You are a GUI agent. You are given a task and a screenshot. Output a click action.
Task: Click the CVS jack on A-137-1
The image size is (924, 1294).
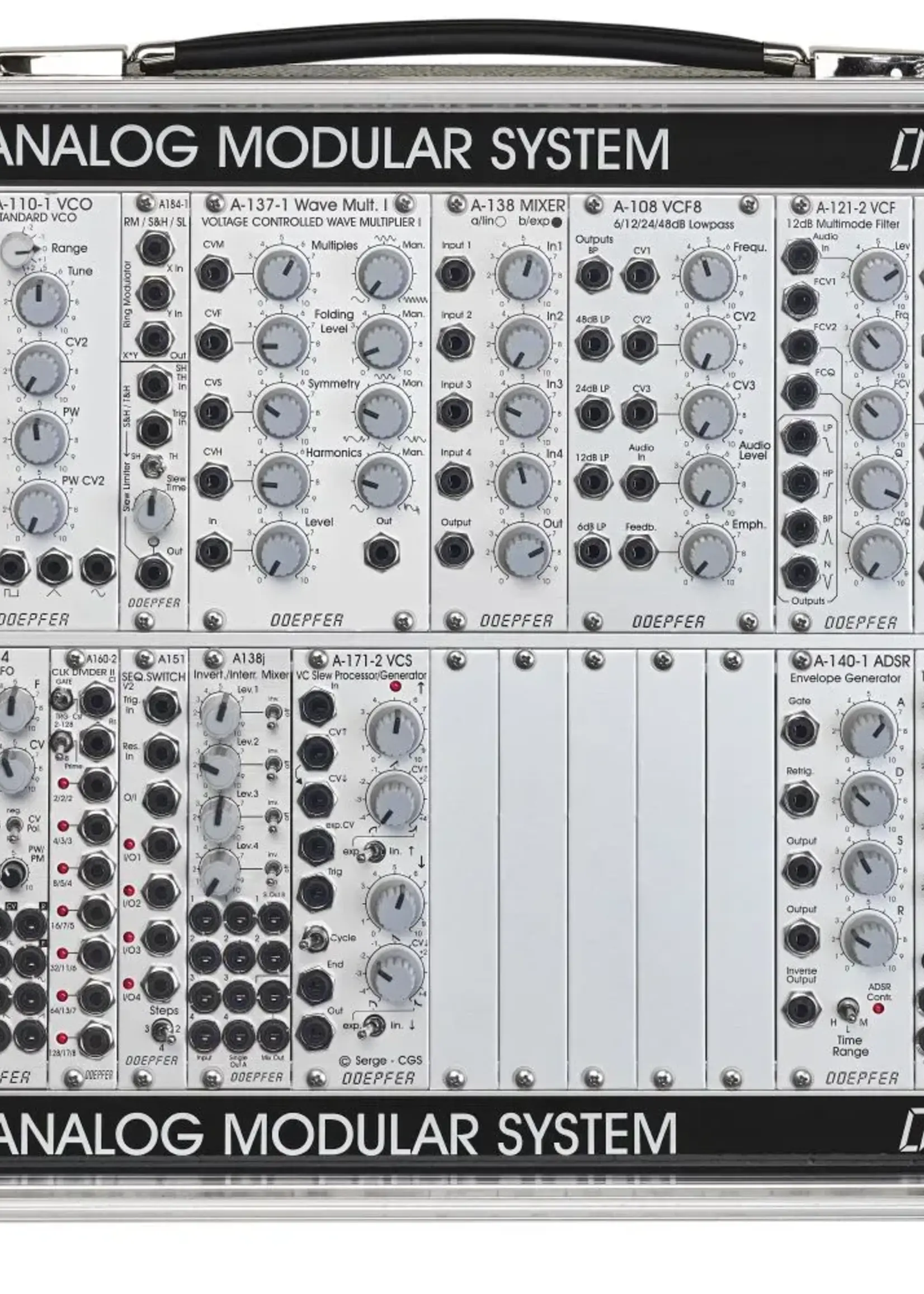click(214, 411)
